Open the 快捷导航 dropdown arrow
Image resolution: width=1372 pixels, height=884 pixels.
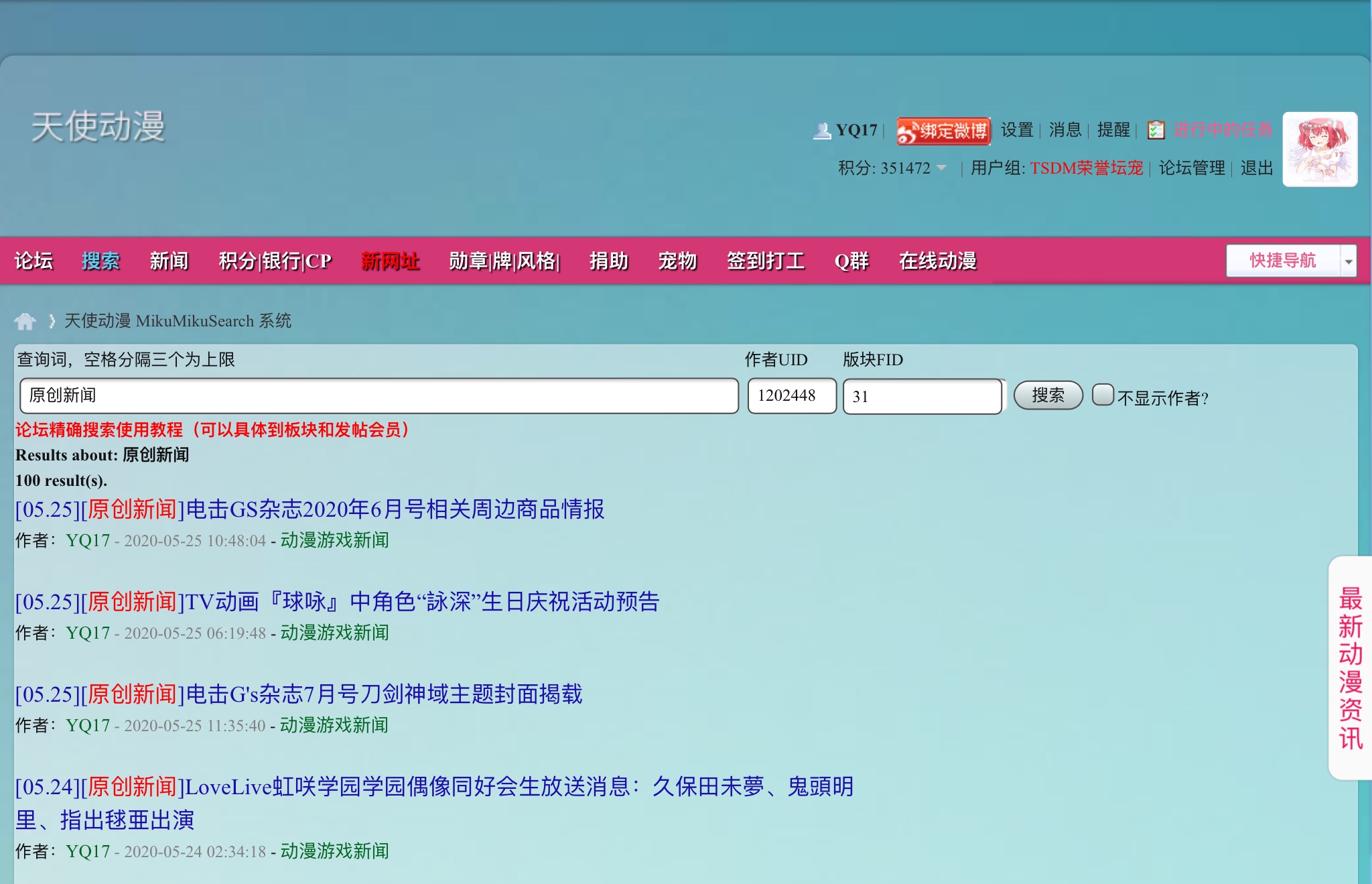tap(1348, 261)
